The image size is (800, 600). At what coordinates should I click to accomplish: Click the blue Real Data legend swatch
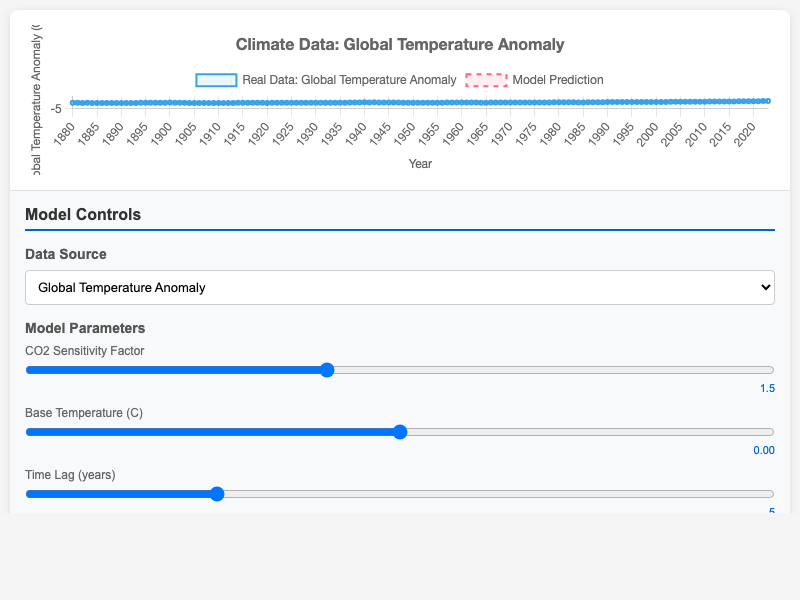click(x=216, y=80)
